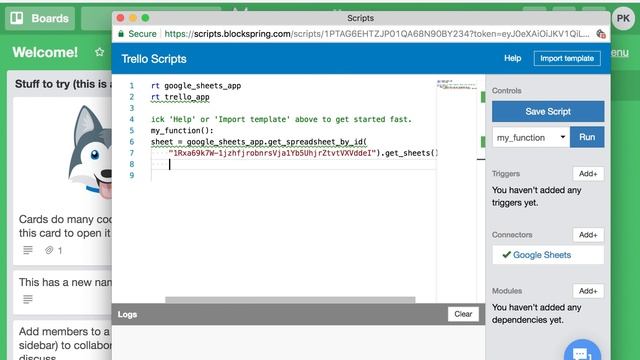The height and width of the screenshot is (360, 640).
Task: Click the 'my_function():' line of code
Action: [x=182, y=131]
